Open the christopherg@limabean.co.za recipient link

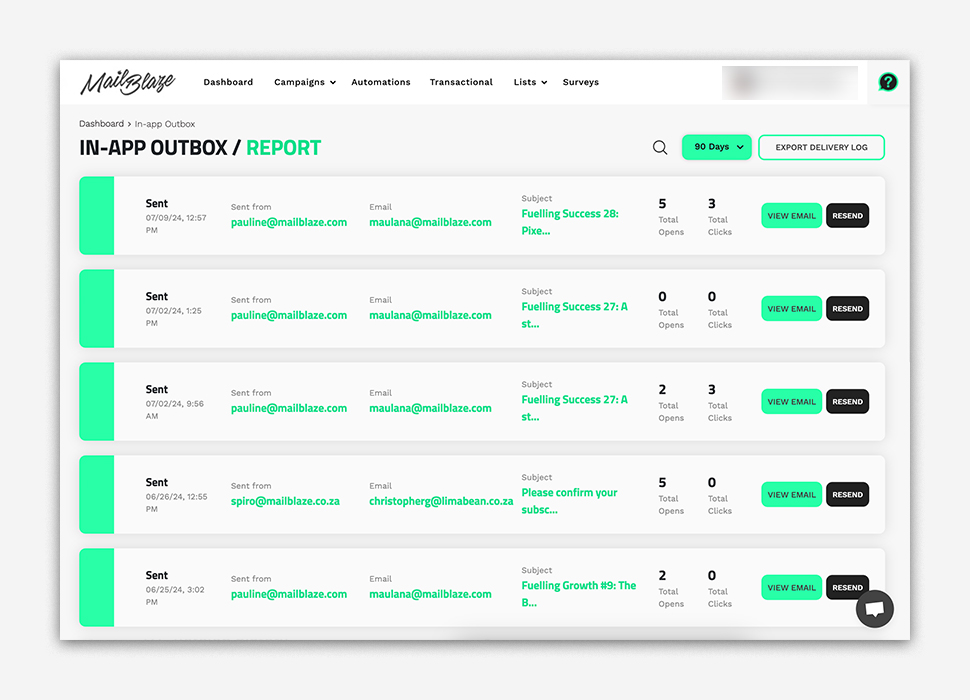tap(441, 501)
